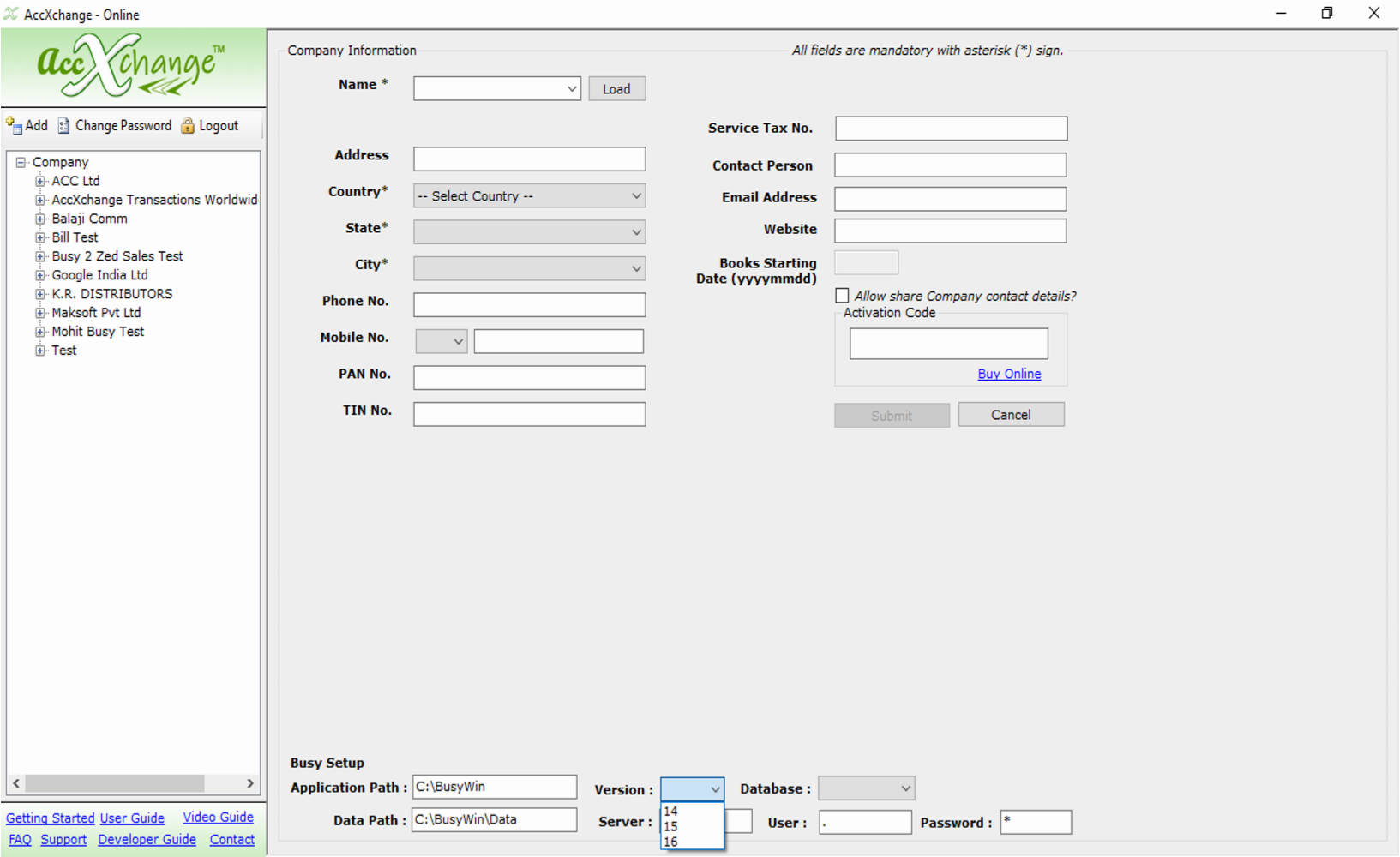Open the Buy Online link

point(1009,374)
